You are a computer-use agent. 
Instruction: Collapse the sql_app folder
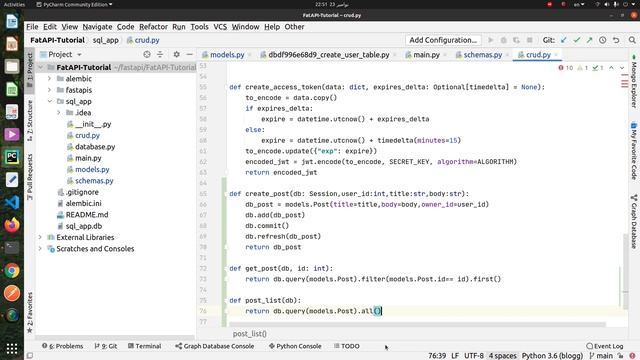click(49, 101)
